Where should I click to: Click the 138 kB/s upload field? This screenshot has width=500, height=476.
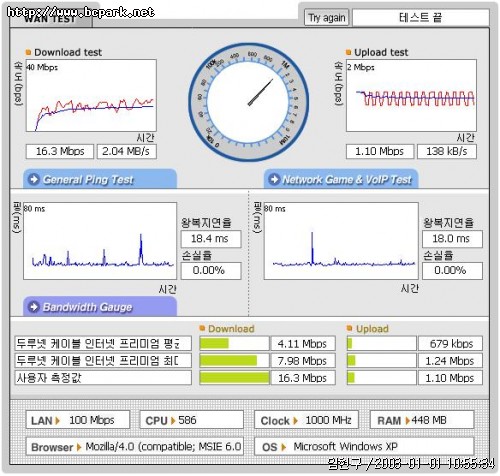(447, 151)
